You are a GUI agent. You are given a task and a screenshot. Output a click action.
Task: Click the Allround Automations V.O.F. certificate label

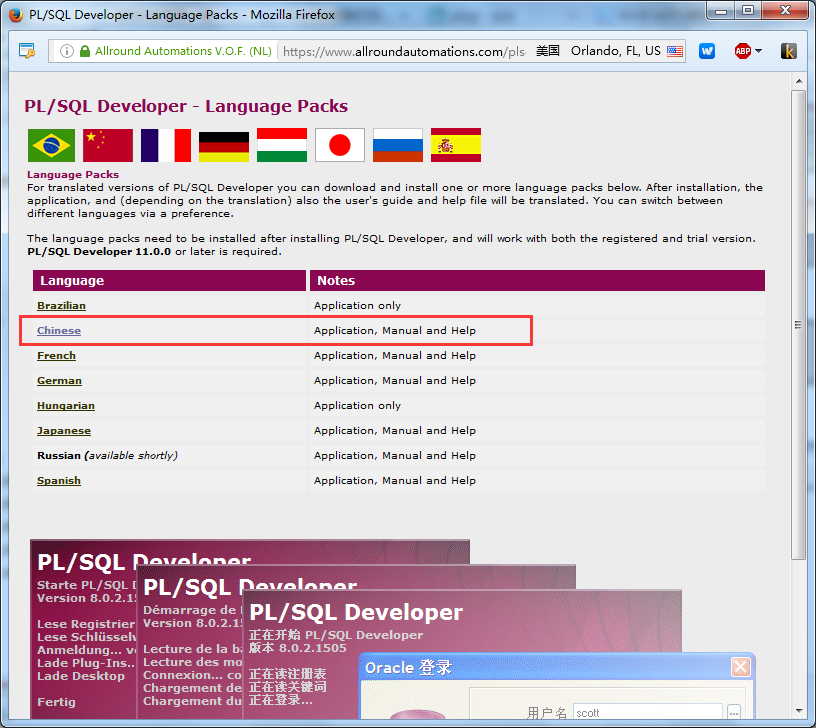183,51
